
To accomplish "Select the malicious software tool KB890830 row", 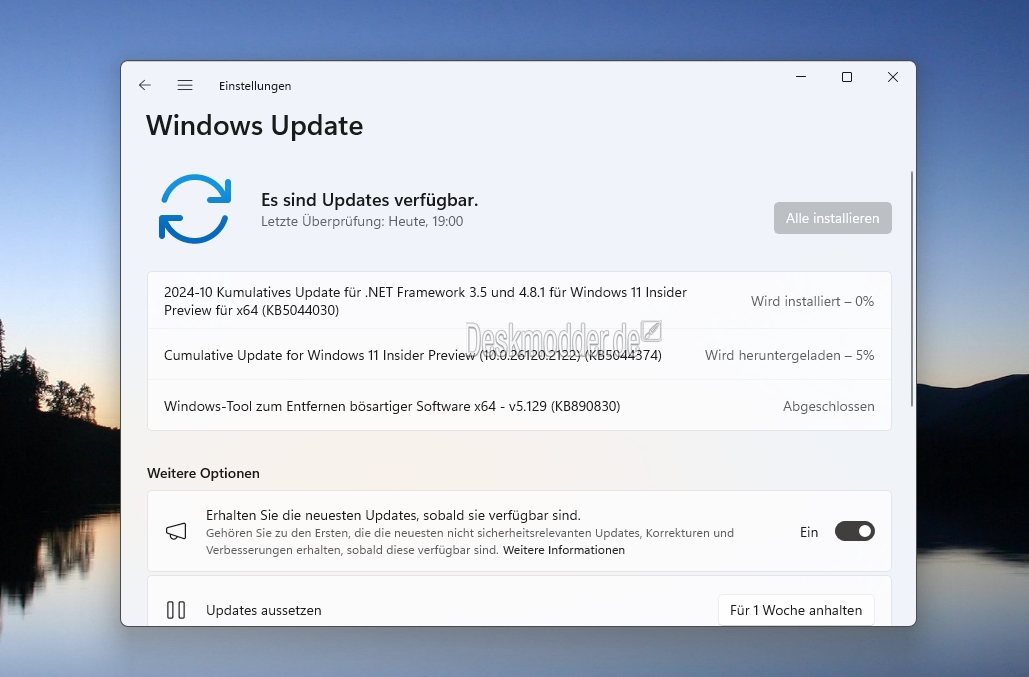I will [x=519, y=406].
